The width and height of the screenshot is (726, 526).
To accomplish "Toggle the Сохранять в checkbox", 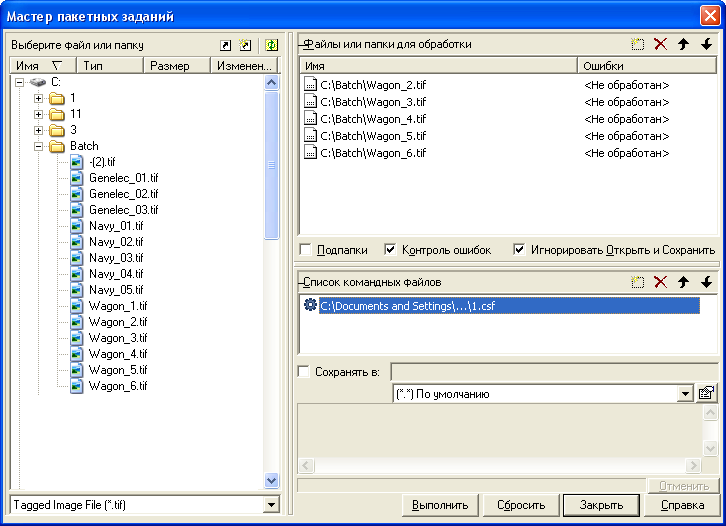I will 305,372.
